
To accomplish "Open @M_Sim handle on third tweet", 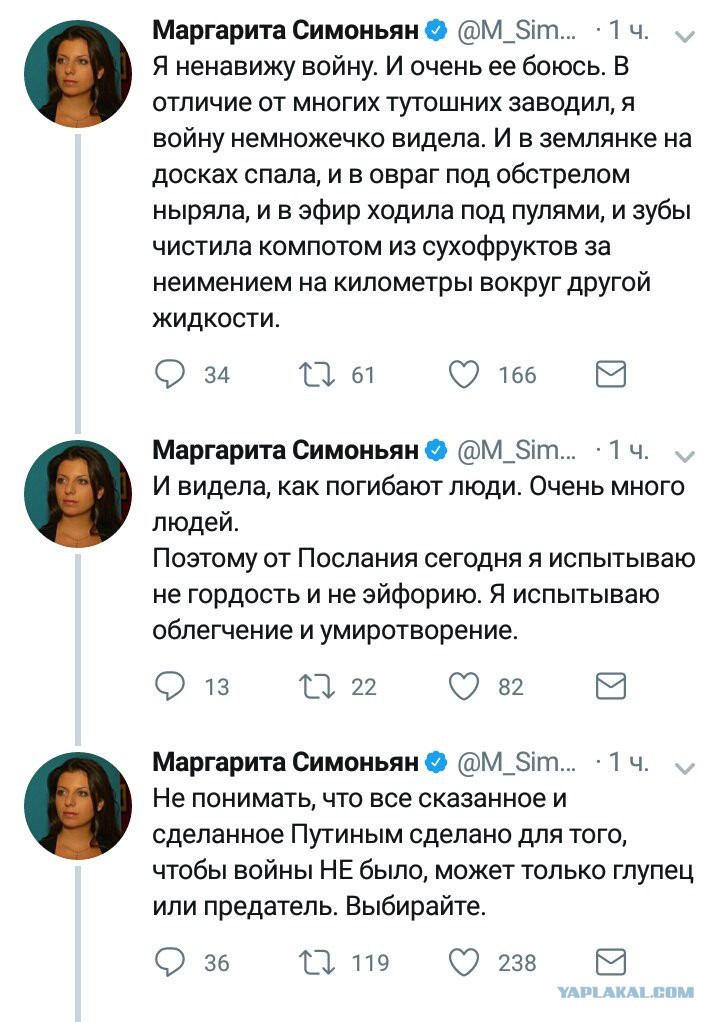I will tap(517, 762).
